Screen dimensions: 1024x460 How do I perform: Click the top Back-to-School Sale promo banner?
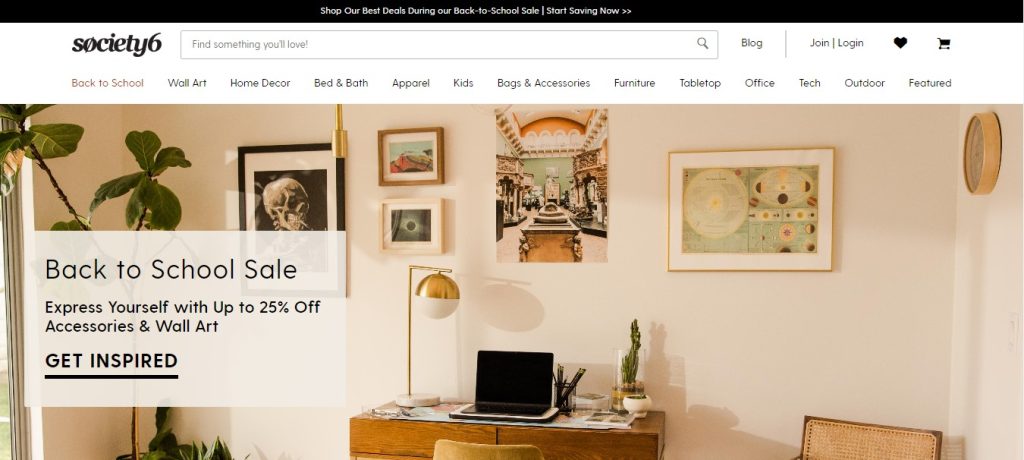(475, 11)
